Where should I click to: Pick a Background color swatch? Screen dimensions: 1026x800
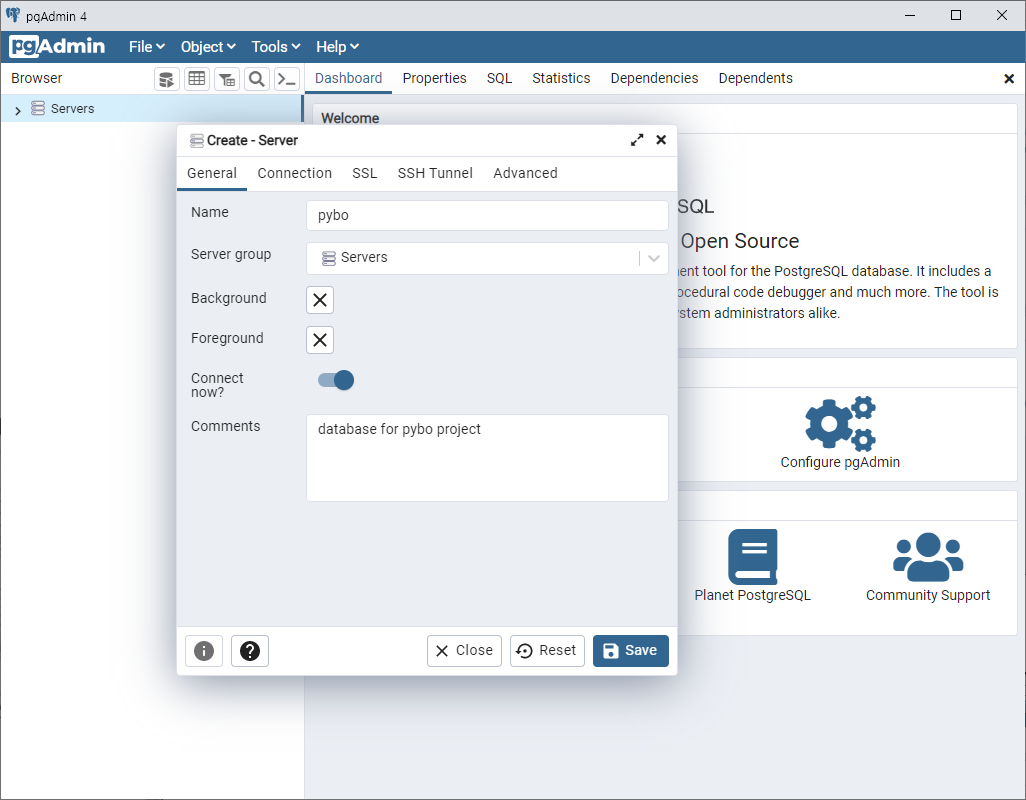click(x=320, y=300)
